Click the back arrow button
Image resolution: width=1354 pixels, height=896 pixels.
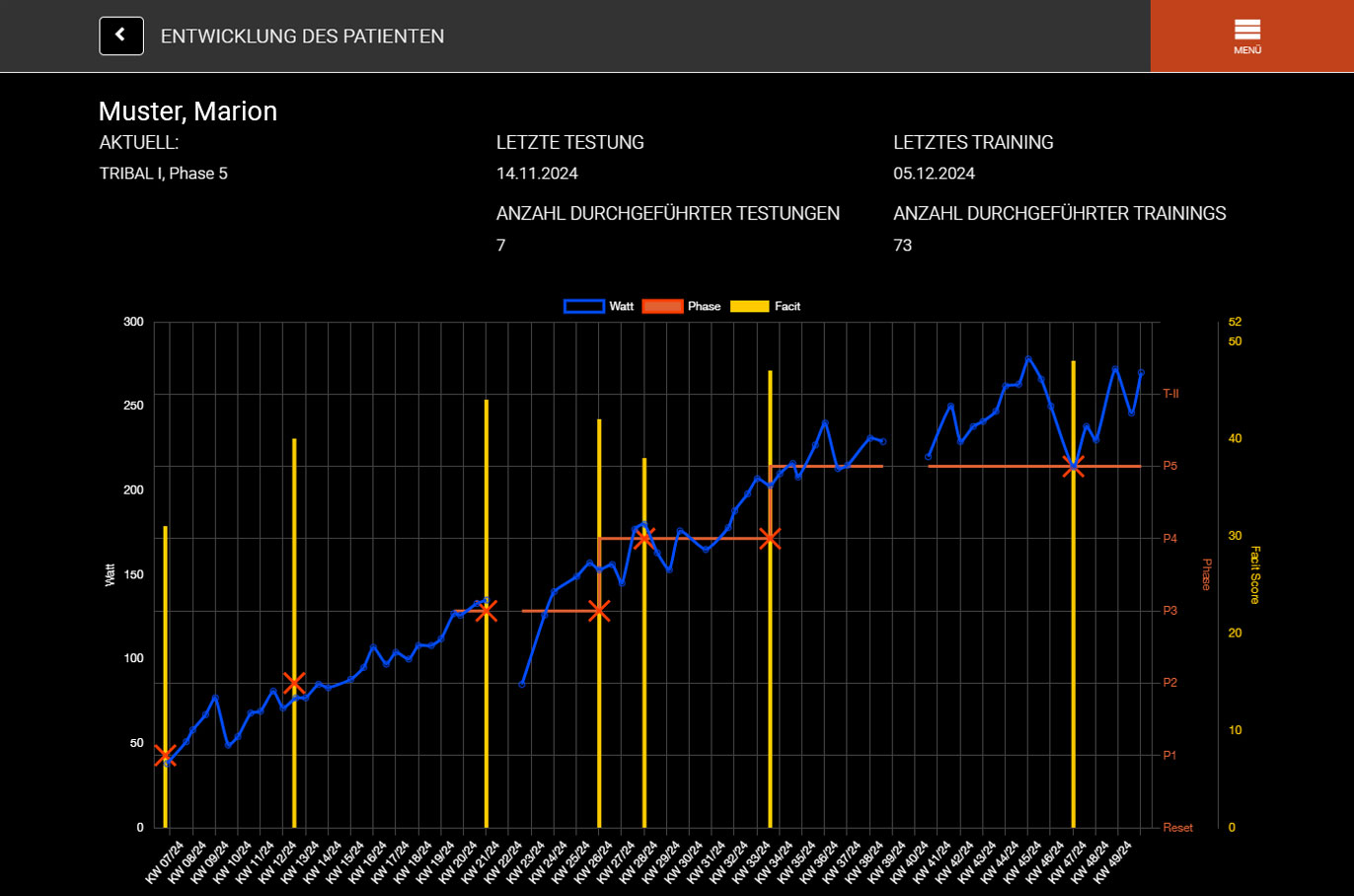(121, 36)
